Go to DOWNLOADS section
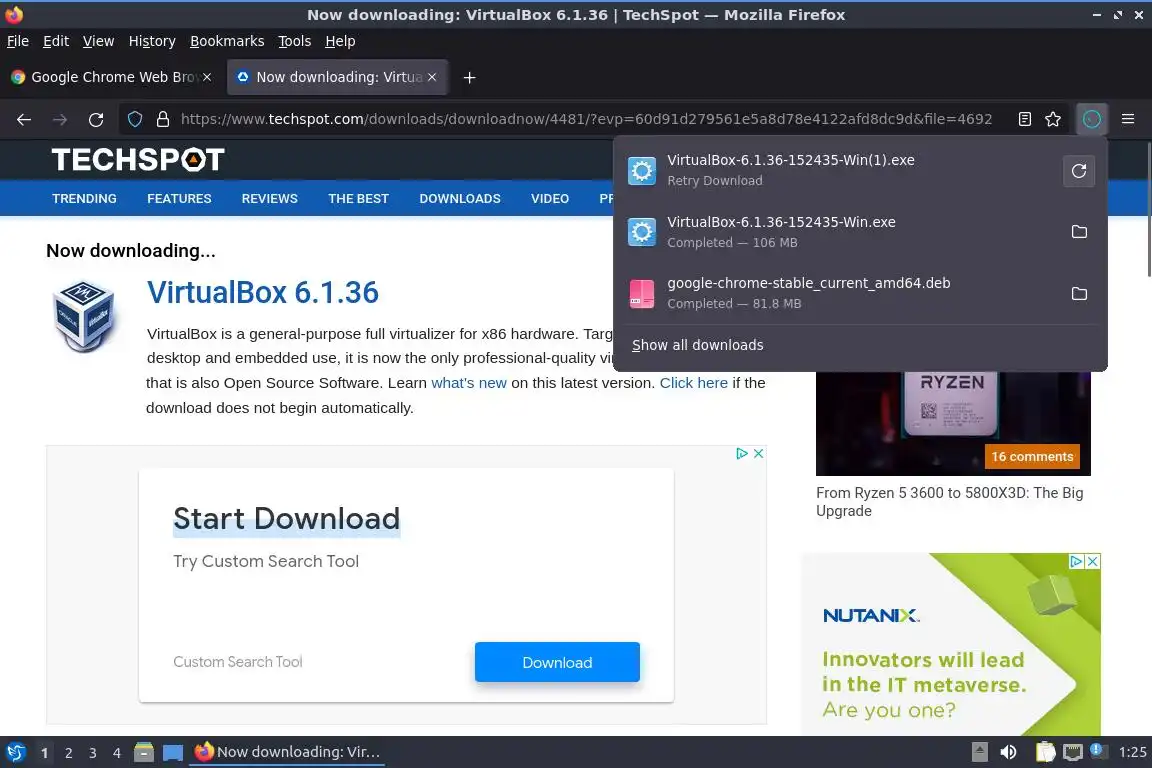Image resolution: width=1152 pixels, height=768 pixels. (x=460, y=198)
